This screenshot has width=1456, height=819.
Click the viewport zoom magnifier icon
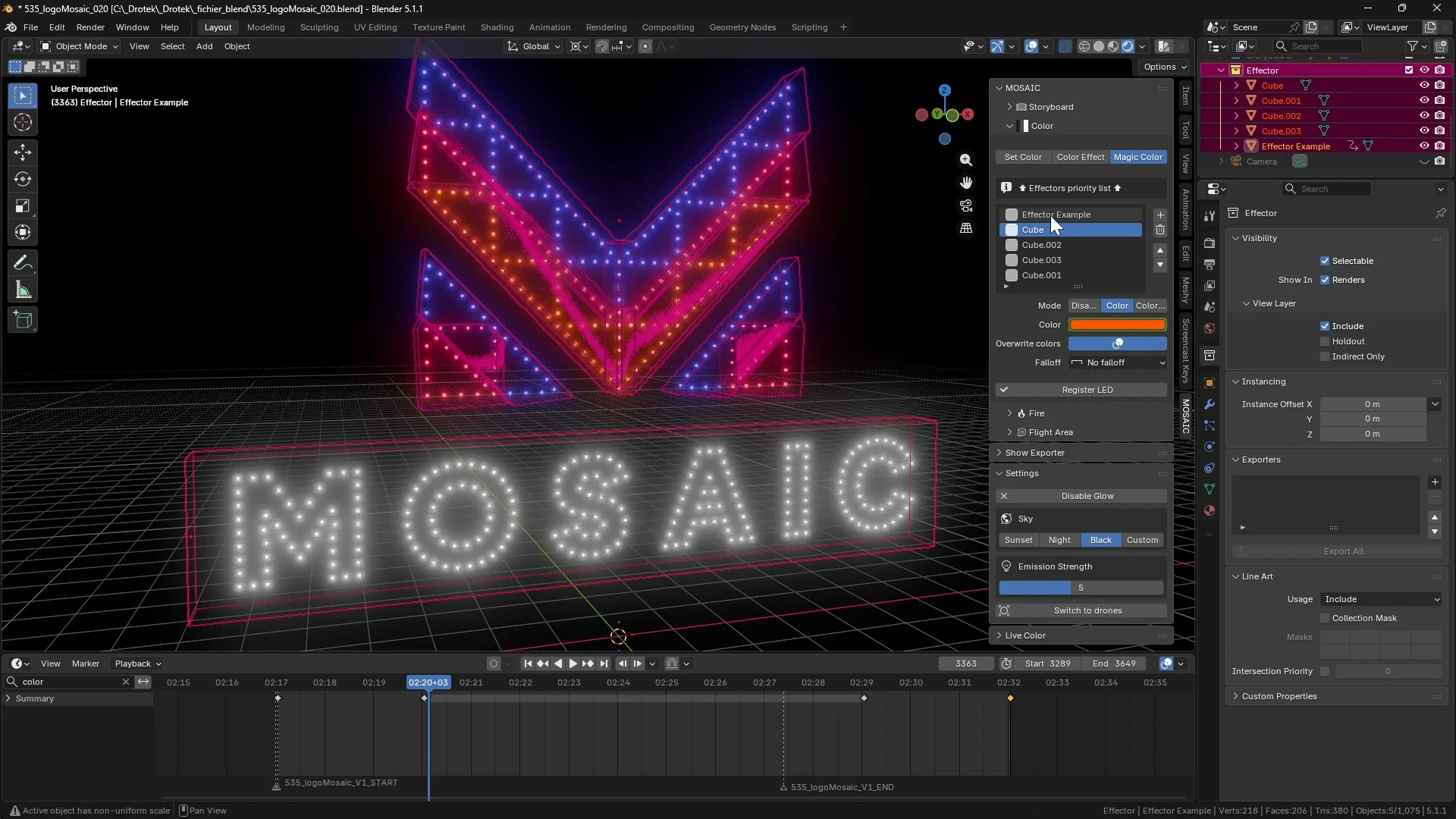966,160
